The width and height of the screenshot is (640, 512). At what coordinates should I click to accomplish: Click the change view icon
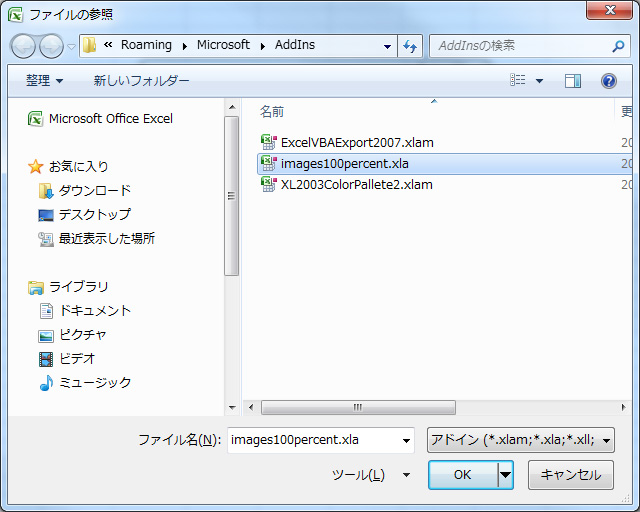pos(517,81)
